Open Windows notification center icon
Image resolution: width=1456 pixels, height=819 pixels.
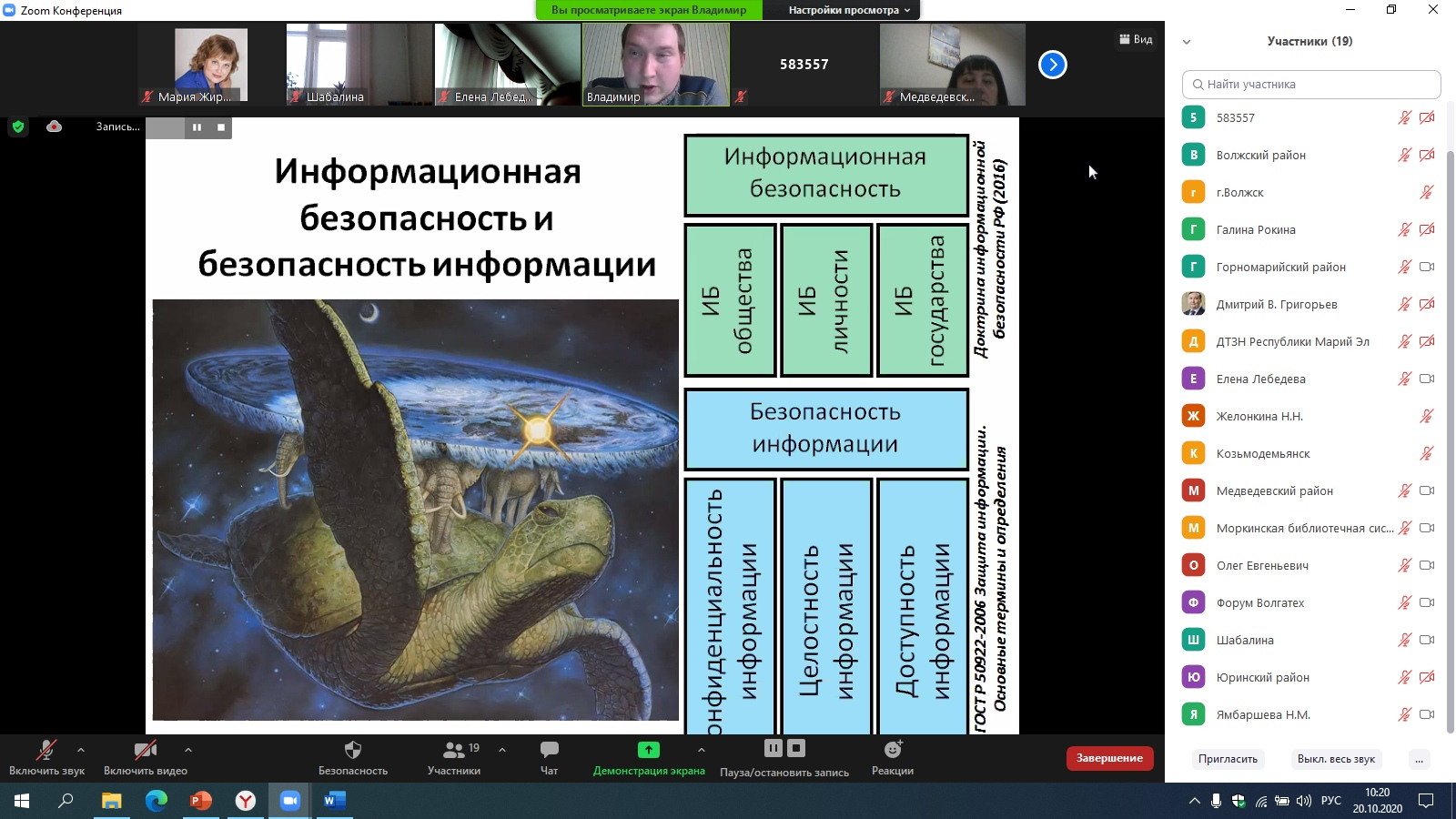click(1426, 801)
